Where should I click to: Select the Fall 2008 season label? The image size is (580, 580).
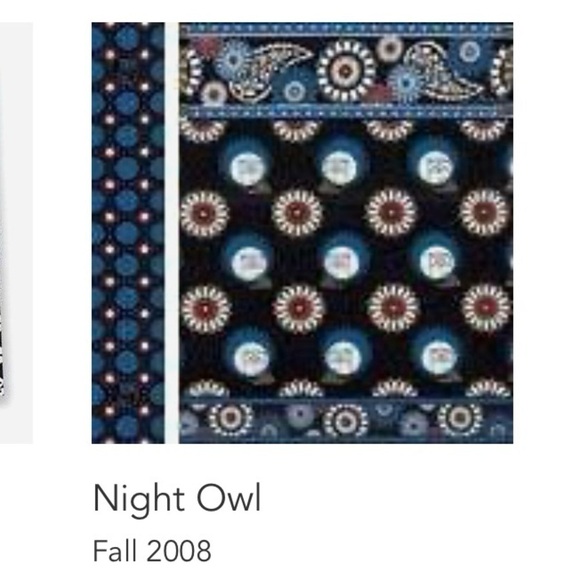pyautogui.click(x=152, y=551)
